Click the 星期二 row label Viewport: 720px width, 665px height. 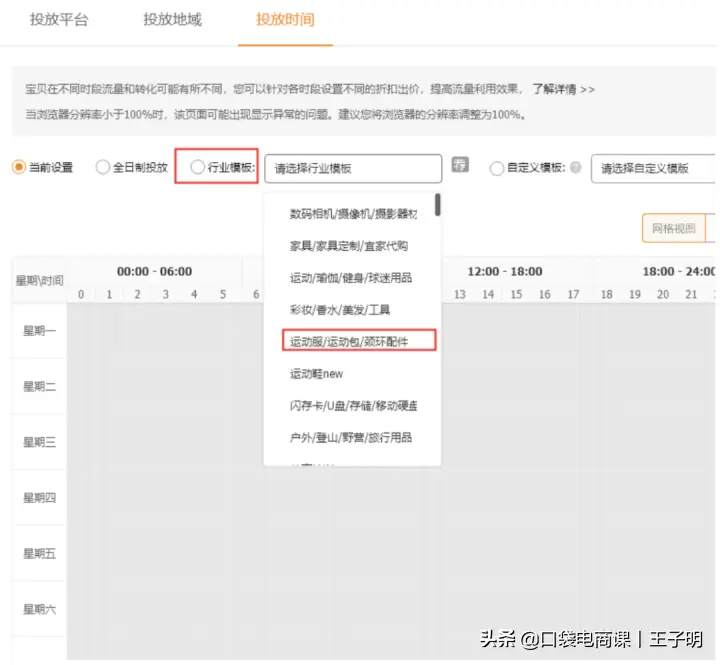39,387
